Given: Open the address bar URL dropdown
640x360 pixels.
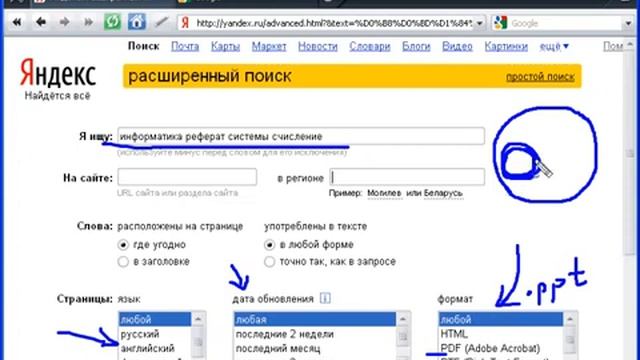Looking at the screenshot, I should (x=480, y=23).
